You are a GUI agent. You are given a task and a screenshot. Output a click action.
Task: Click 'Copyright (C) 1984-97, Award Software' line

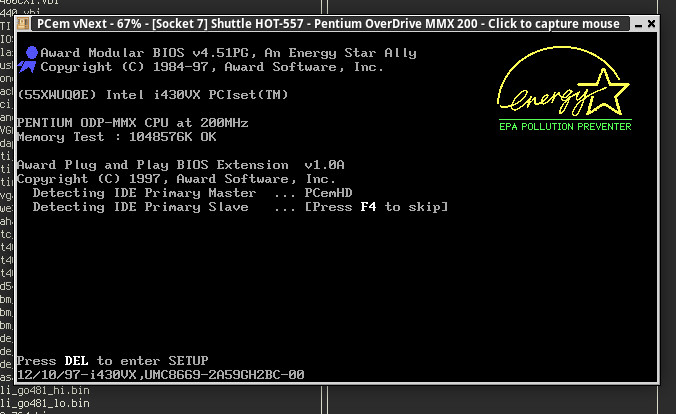point(212,67)
